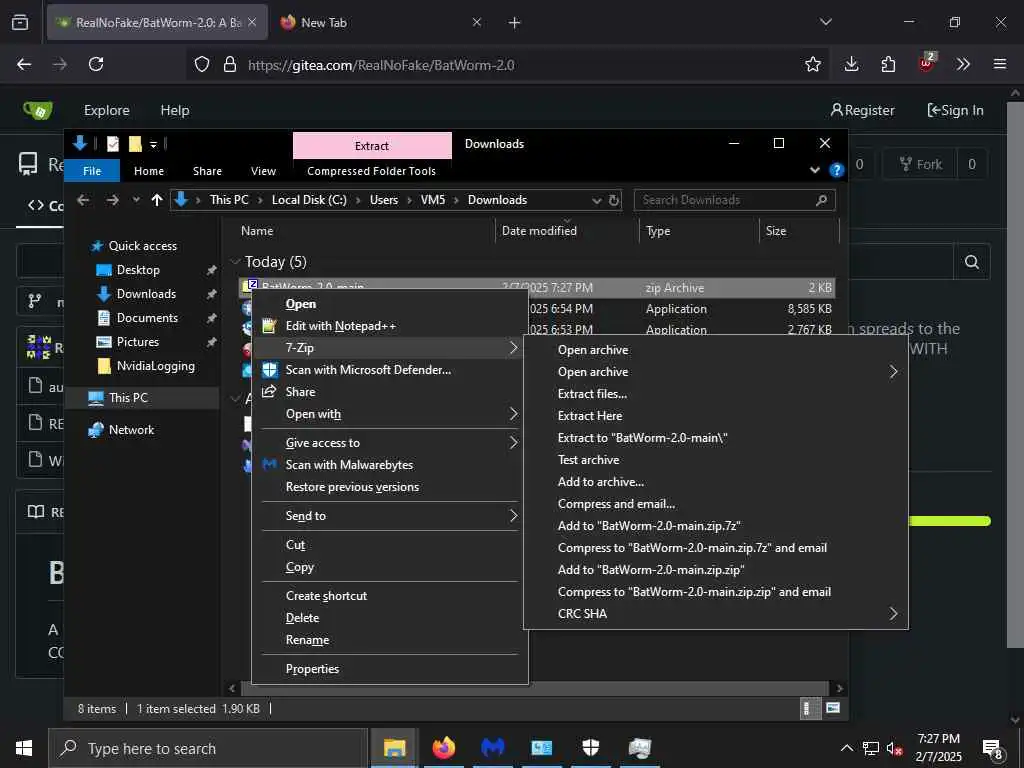This screenshot has width=1024, height=768.
Task: Click the site padlock security icon
Action: [229, 64]
